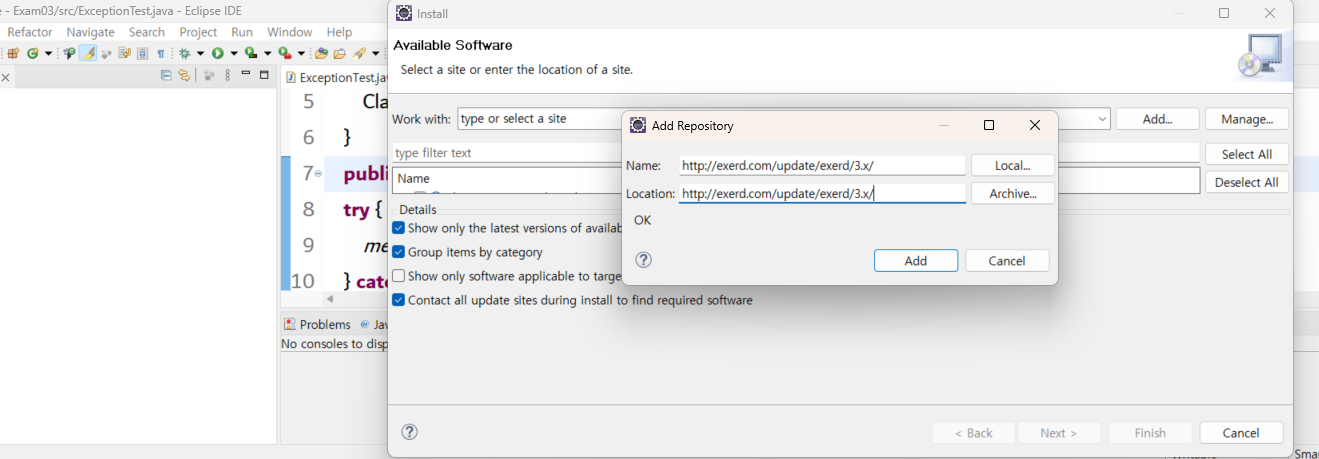Open the Project menu

[x=198, y=32]
